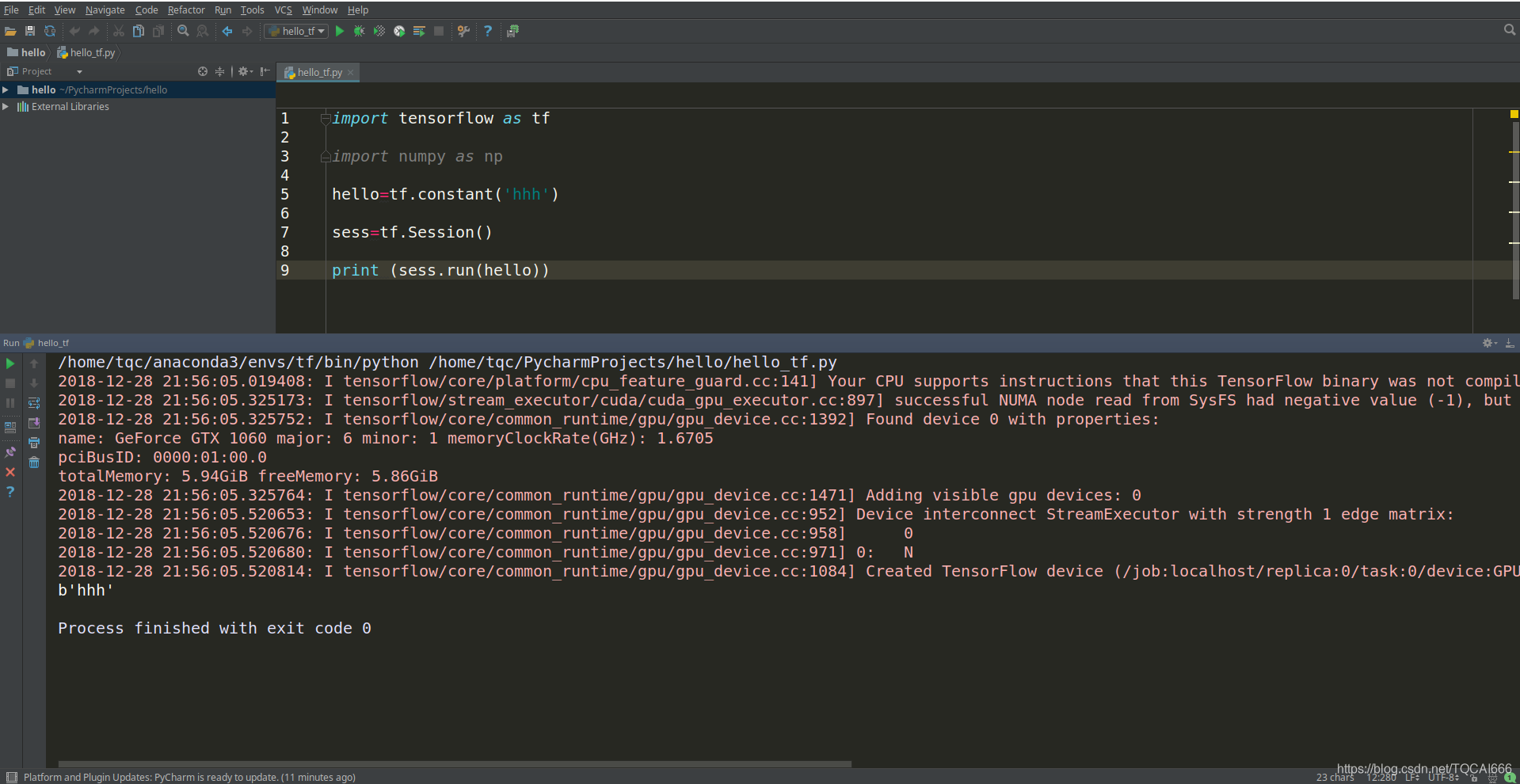Open the Edit menu
The width and height of the screenshot is (1520, 784).
pyautogui.click(x=36, y=10)
